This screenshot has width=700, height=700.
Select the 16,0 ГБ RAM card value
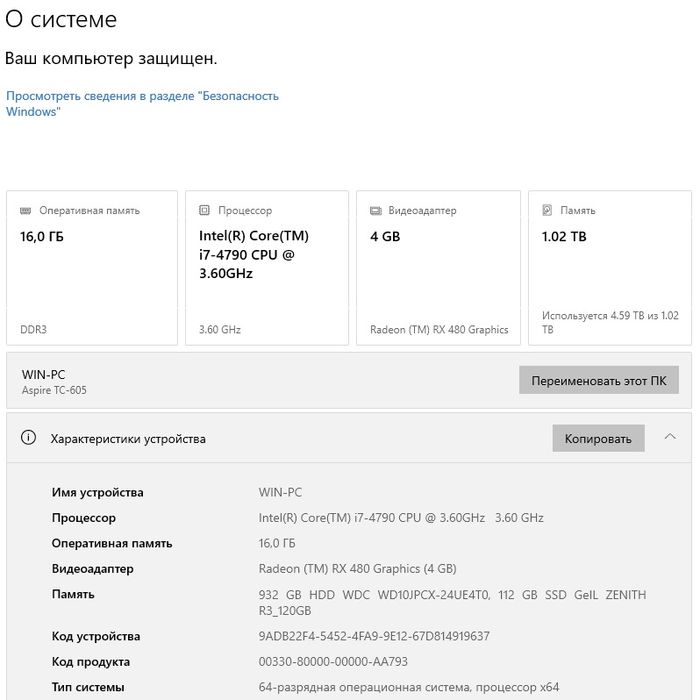click(42, 236)
